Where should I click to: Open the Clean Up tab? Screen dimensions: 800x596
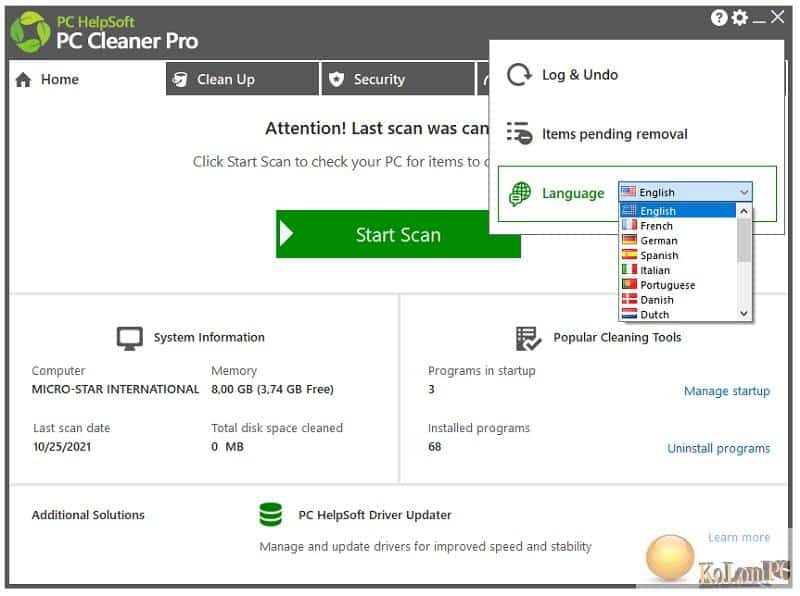click(242, 79)
